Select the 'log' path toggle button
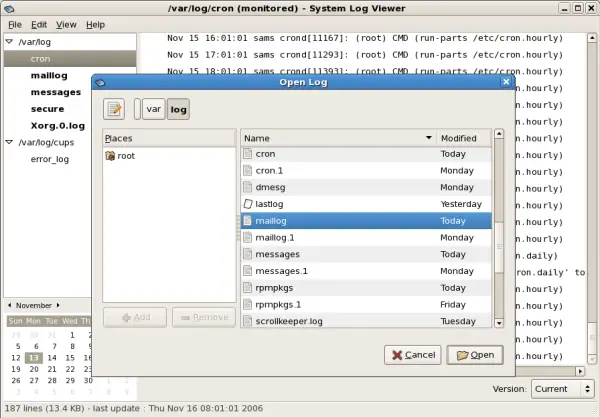Image resolution: width=600 pixels, height=418 pixels. [179, 108]
